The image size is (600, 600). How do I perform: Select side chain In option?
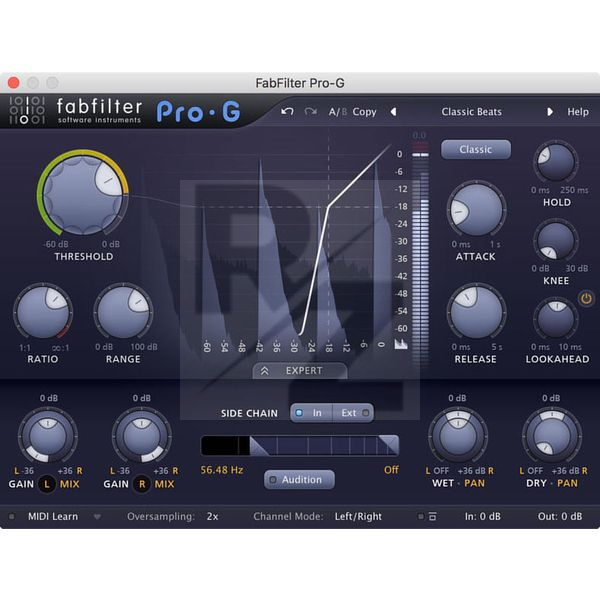coord(310,413)
